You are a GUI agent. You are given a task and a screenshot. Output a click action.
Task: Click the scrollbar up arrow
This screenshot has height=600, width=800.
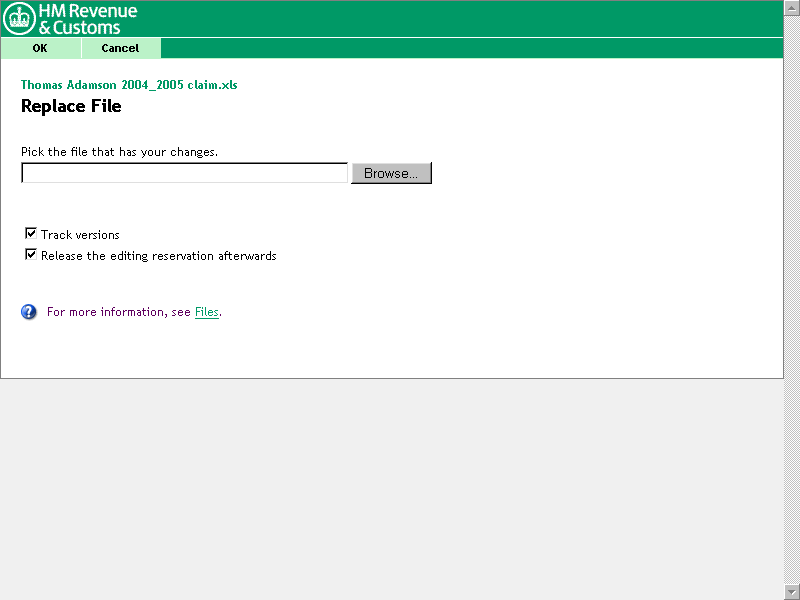pos(792,7)
